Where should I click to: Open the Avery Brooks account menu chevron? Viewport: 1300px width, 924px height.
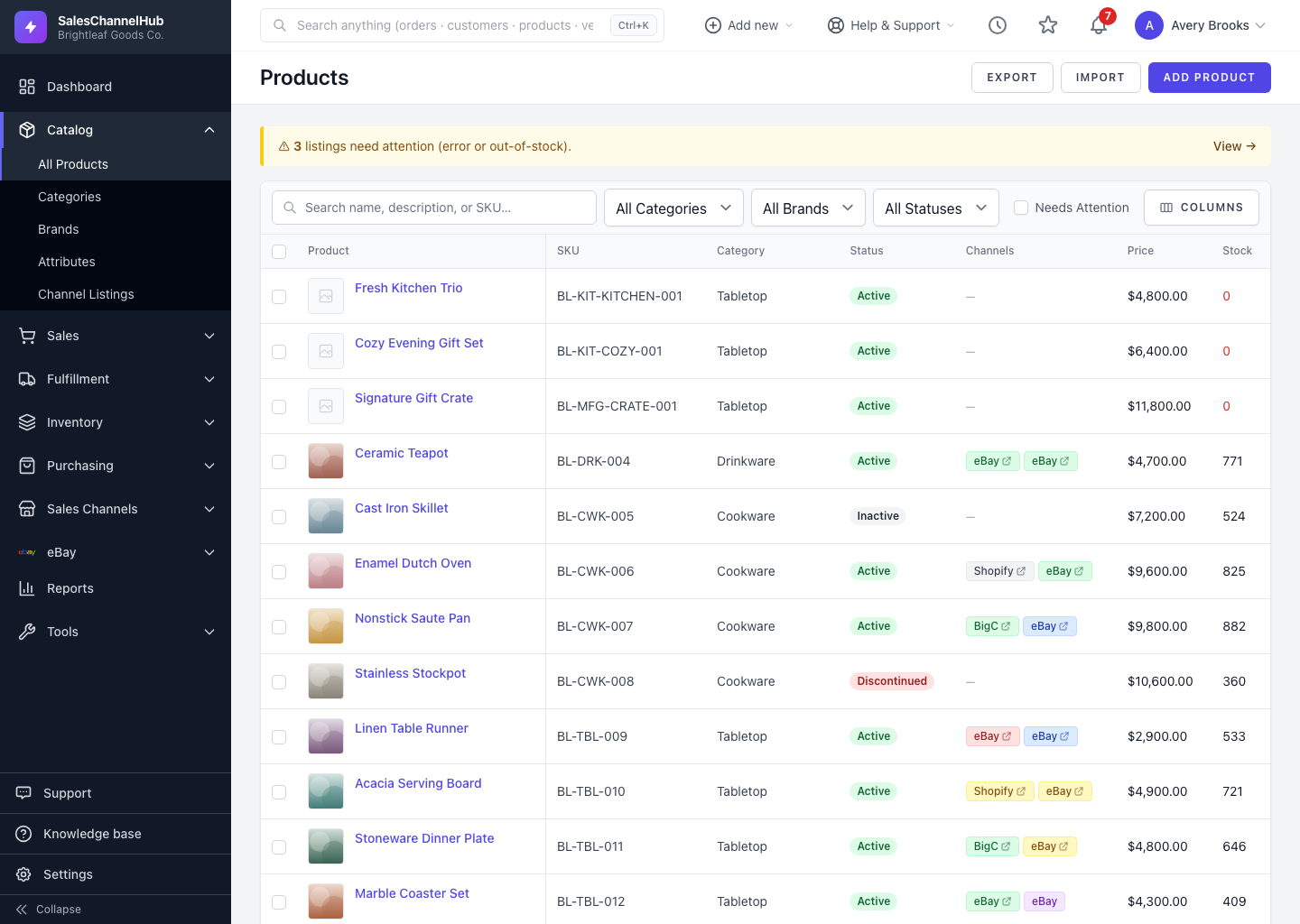(x=1260, y=25)
